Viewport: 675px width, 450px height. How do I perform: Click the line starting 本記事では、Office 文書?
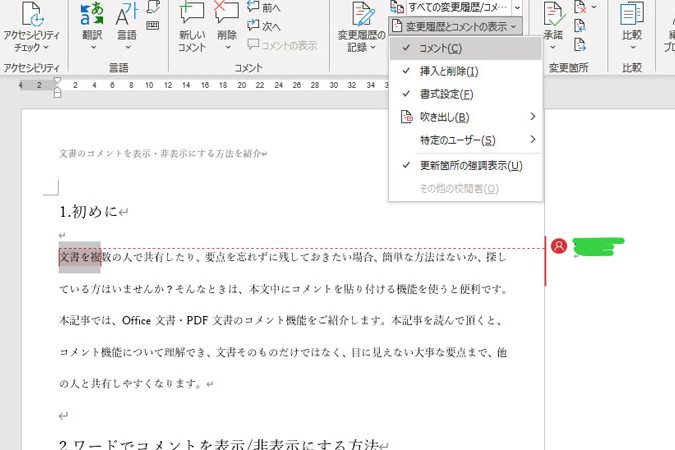(x=281, y=320)
